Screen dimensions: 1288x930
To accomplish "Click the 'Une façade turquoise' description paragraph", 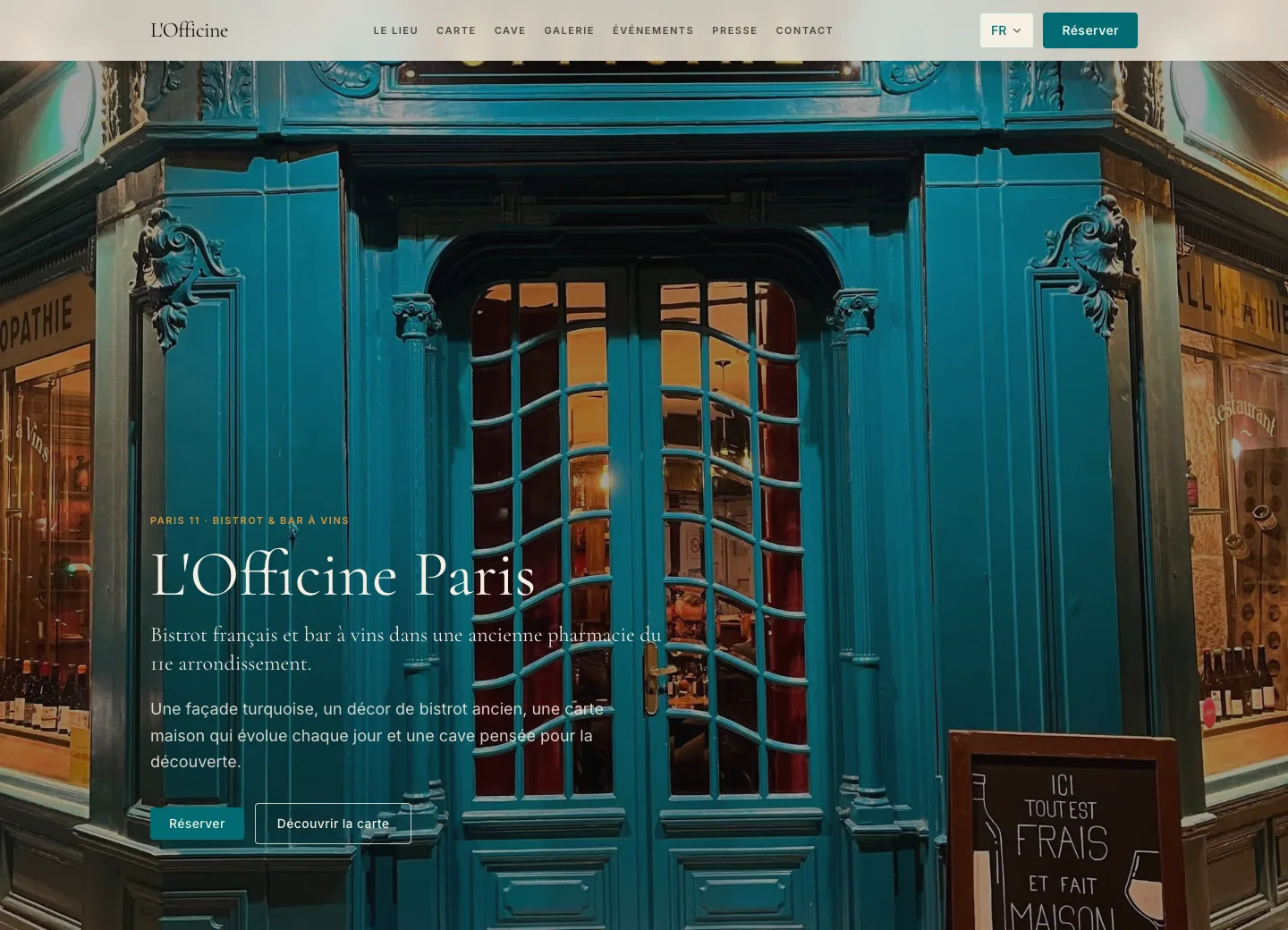I will click(377, 735).
